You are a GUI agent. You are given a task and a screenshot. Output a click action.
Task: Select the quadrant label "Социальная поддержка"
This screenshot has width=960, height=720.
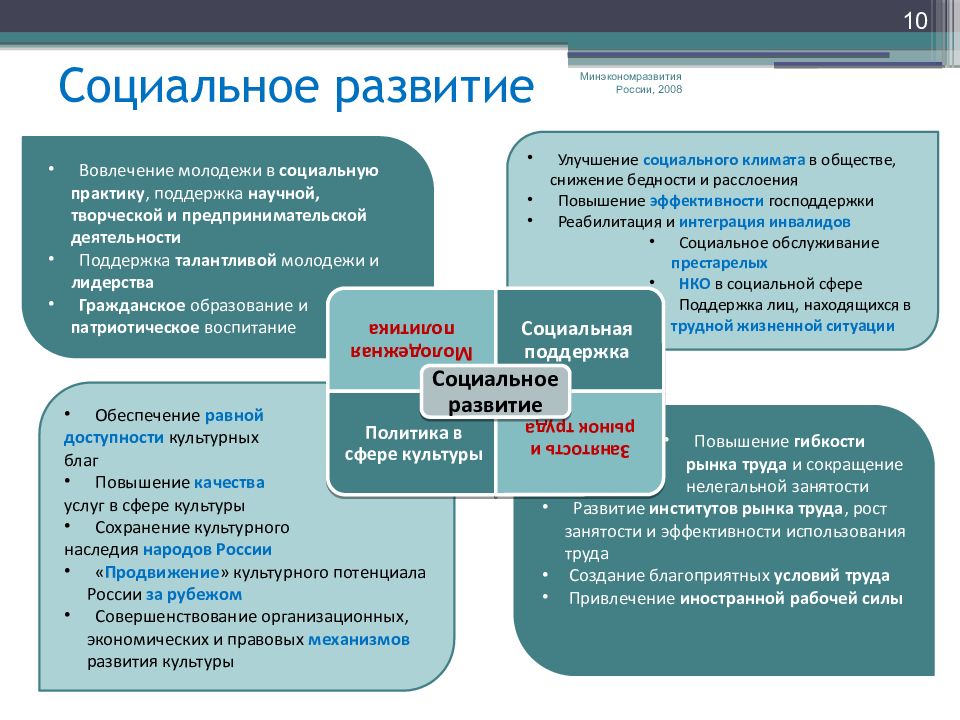click(x=576, y=340)
